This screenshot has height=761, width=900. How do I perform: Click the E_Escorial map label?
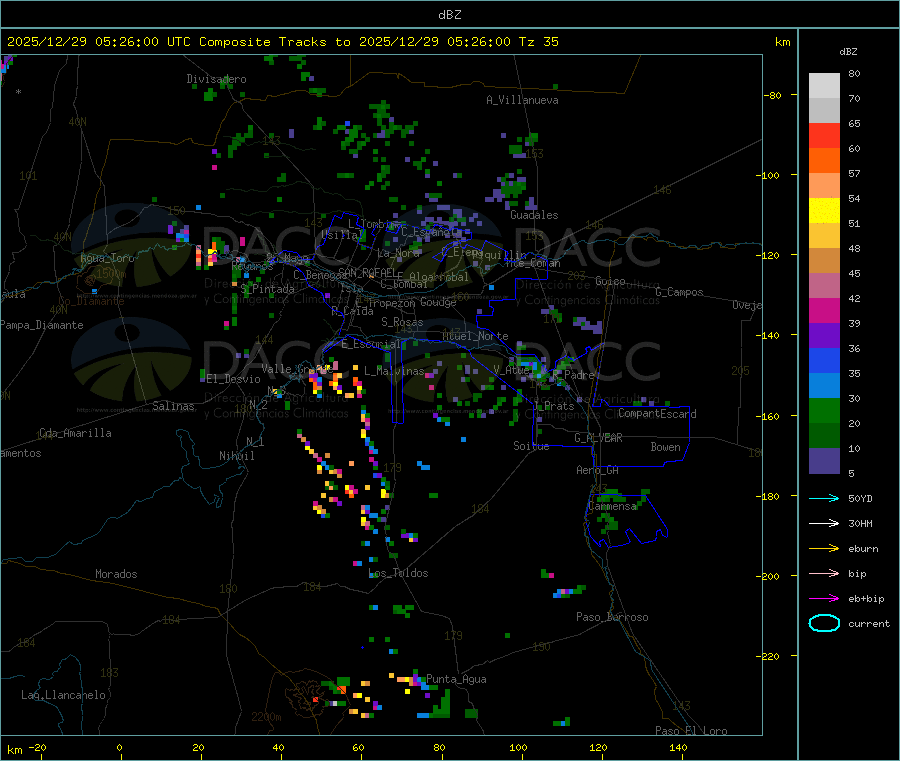click(x=371, y=344)
